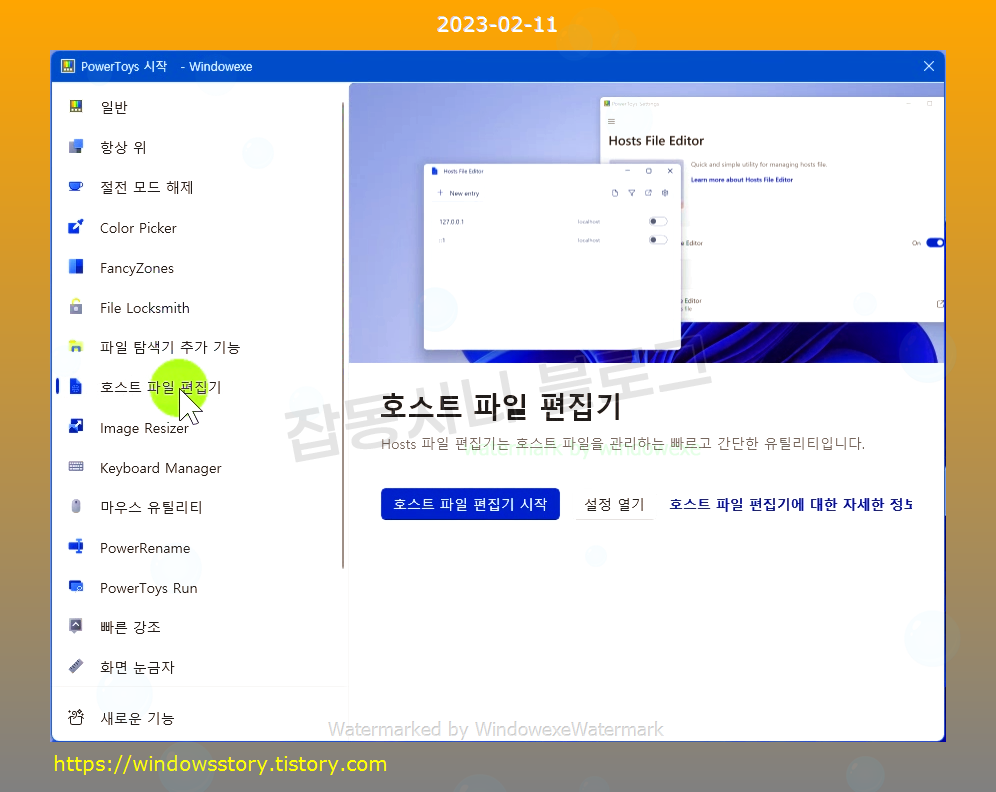Click the 빠른 강조 (Quick Accent) icon
The width and height of the screenshot is (996, 792).
point(76,626)
